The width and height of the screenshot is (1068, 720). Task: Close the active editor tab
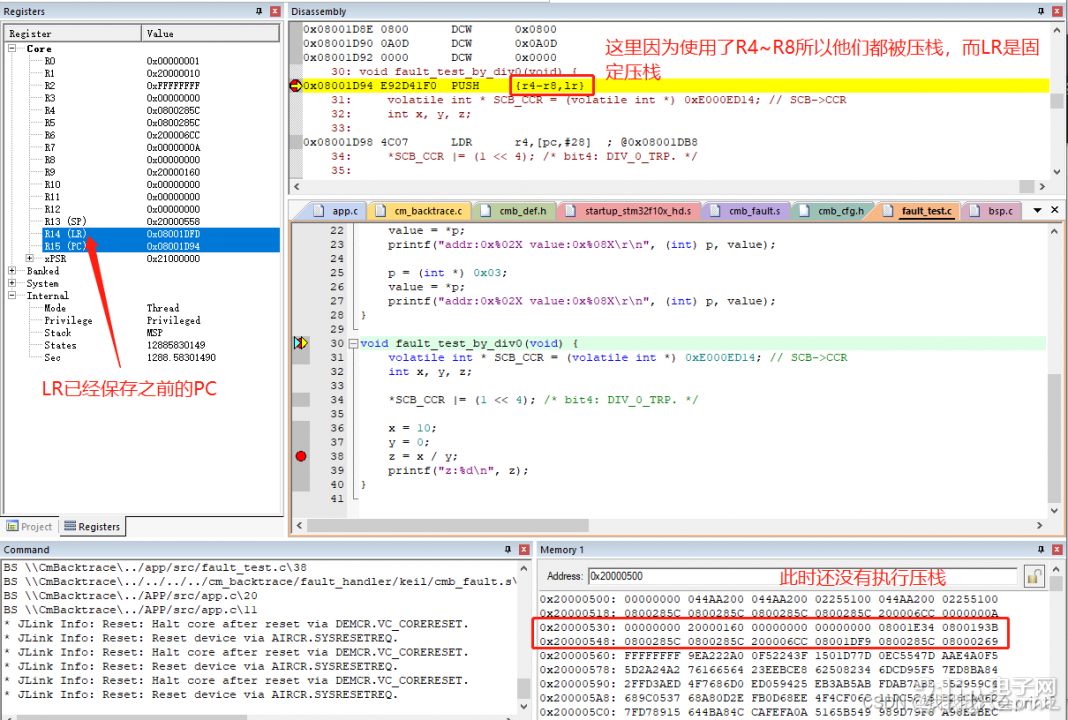tap(1054, 210)
